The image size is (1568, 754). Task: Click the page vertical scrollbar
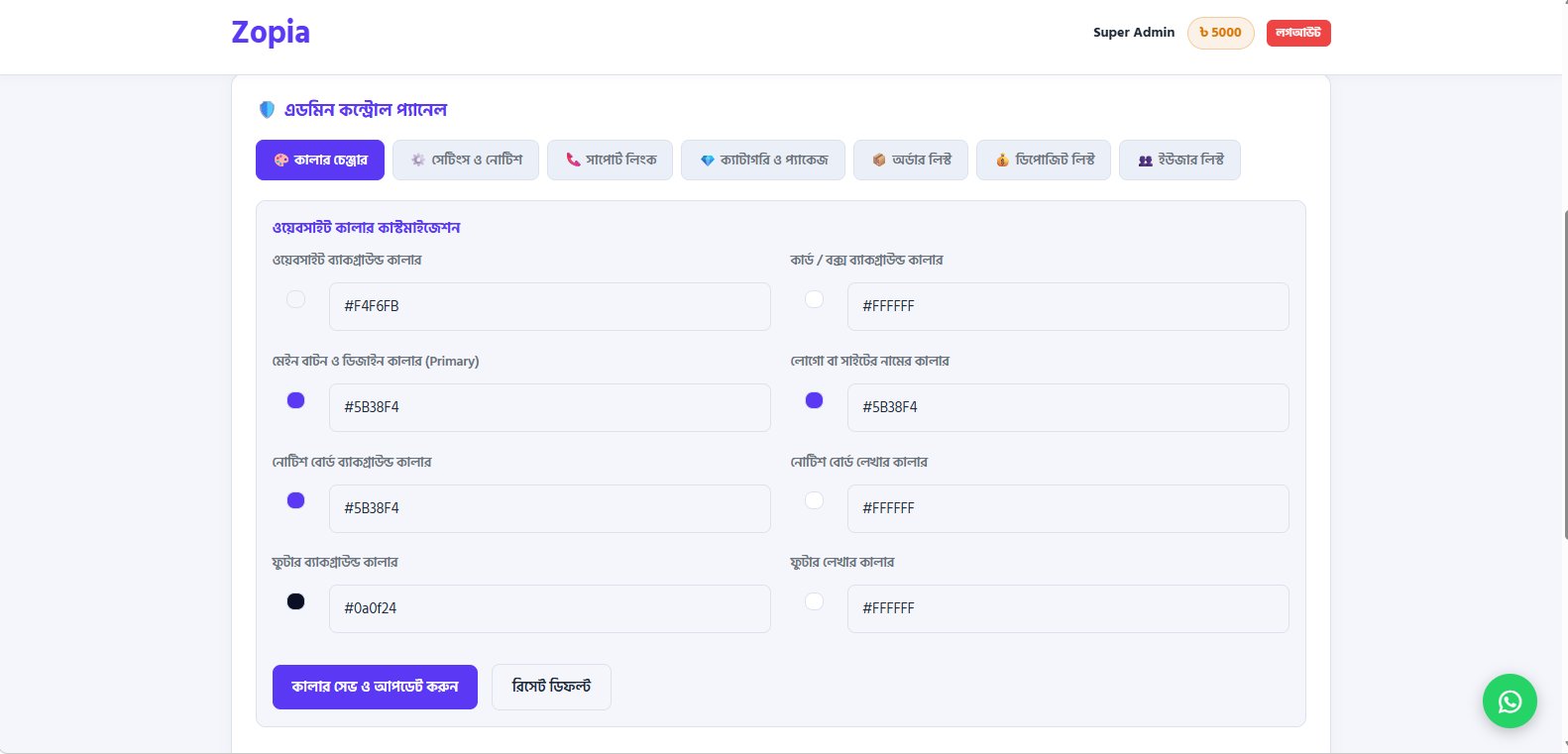(x=1565, y=375)
